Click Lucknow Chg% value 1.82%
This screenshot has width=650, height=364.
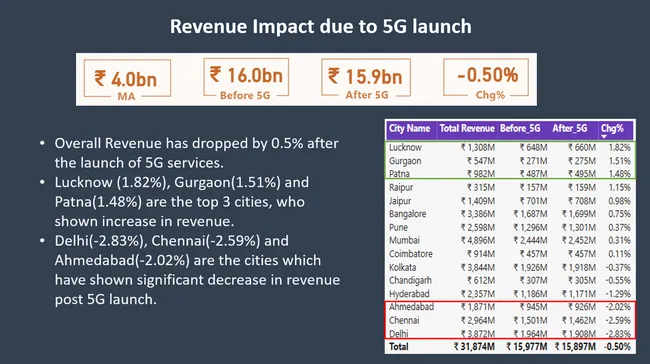click(x=619, y=148)
